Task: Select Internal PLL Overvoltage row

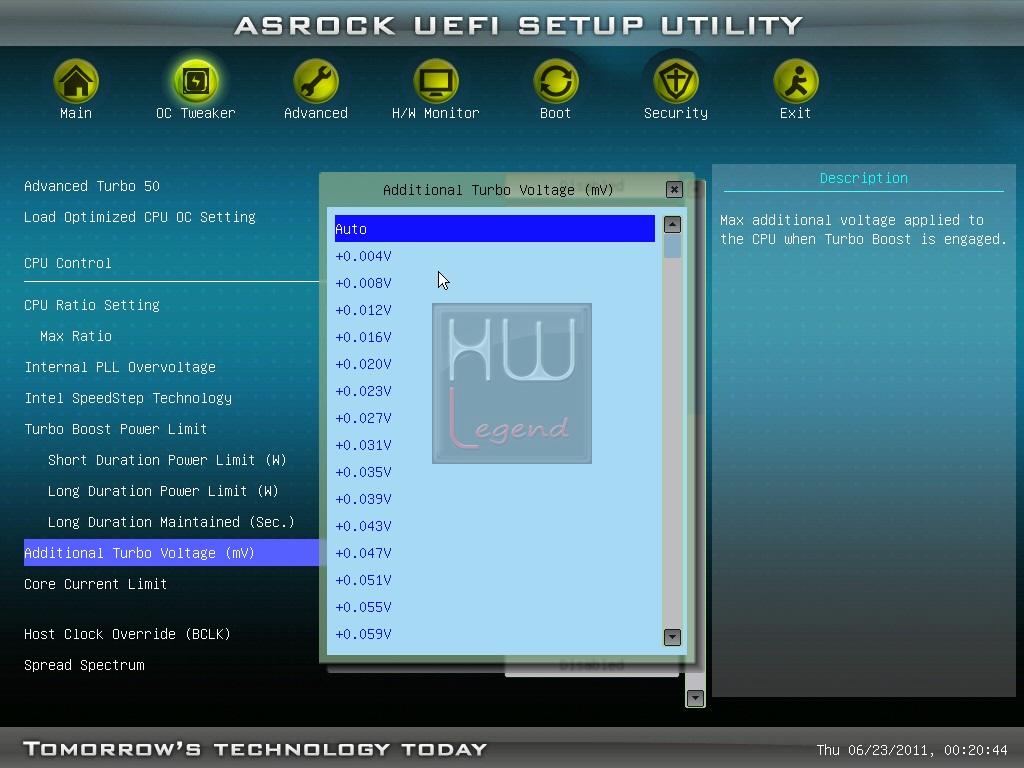Action: pos(120,367)
